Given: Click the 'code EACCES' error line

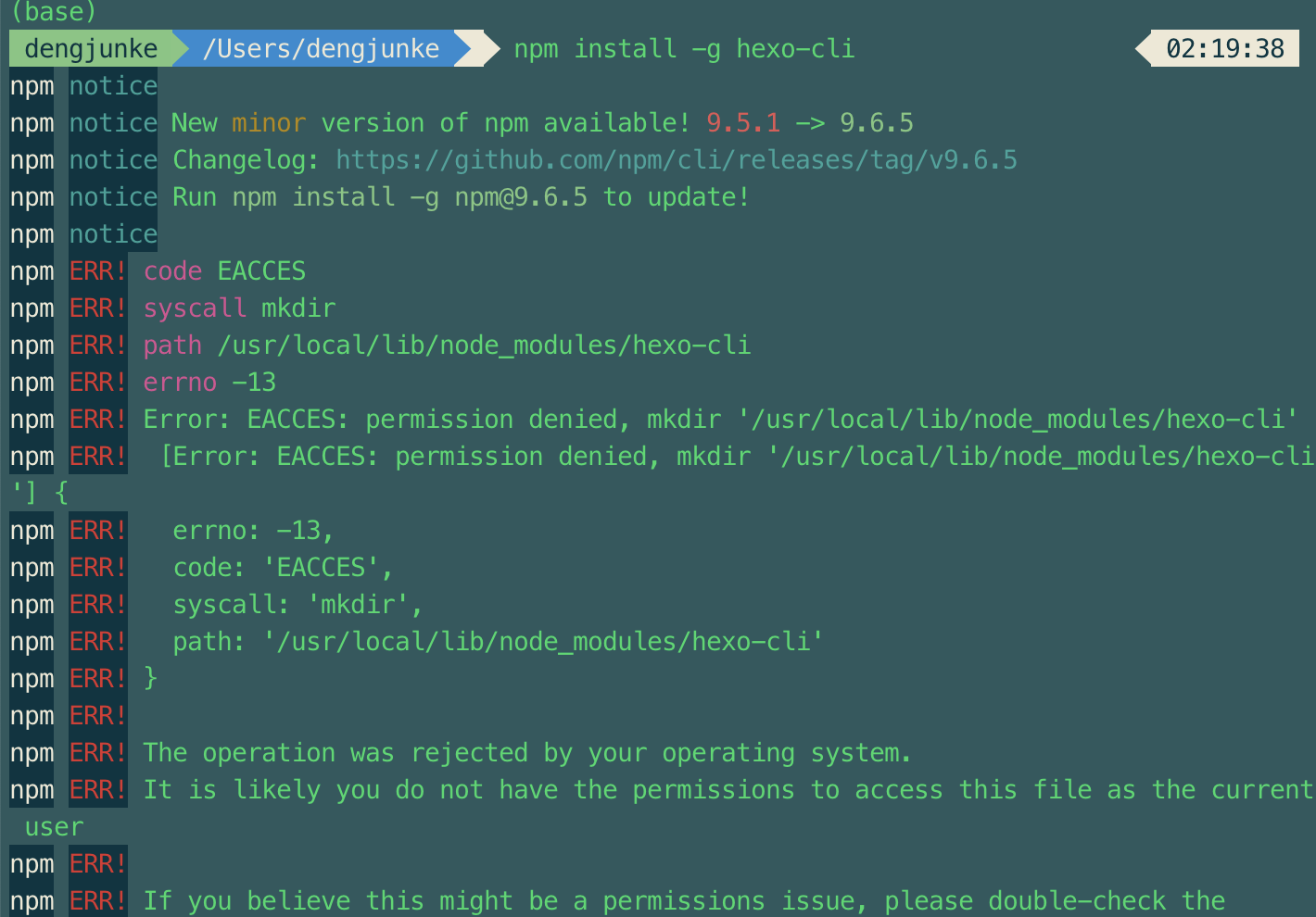Looking at the screenshot, I should (224, 271).
